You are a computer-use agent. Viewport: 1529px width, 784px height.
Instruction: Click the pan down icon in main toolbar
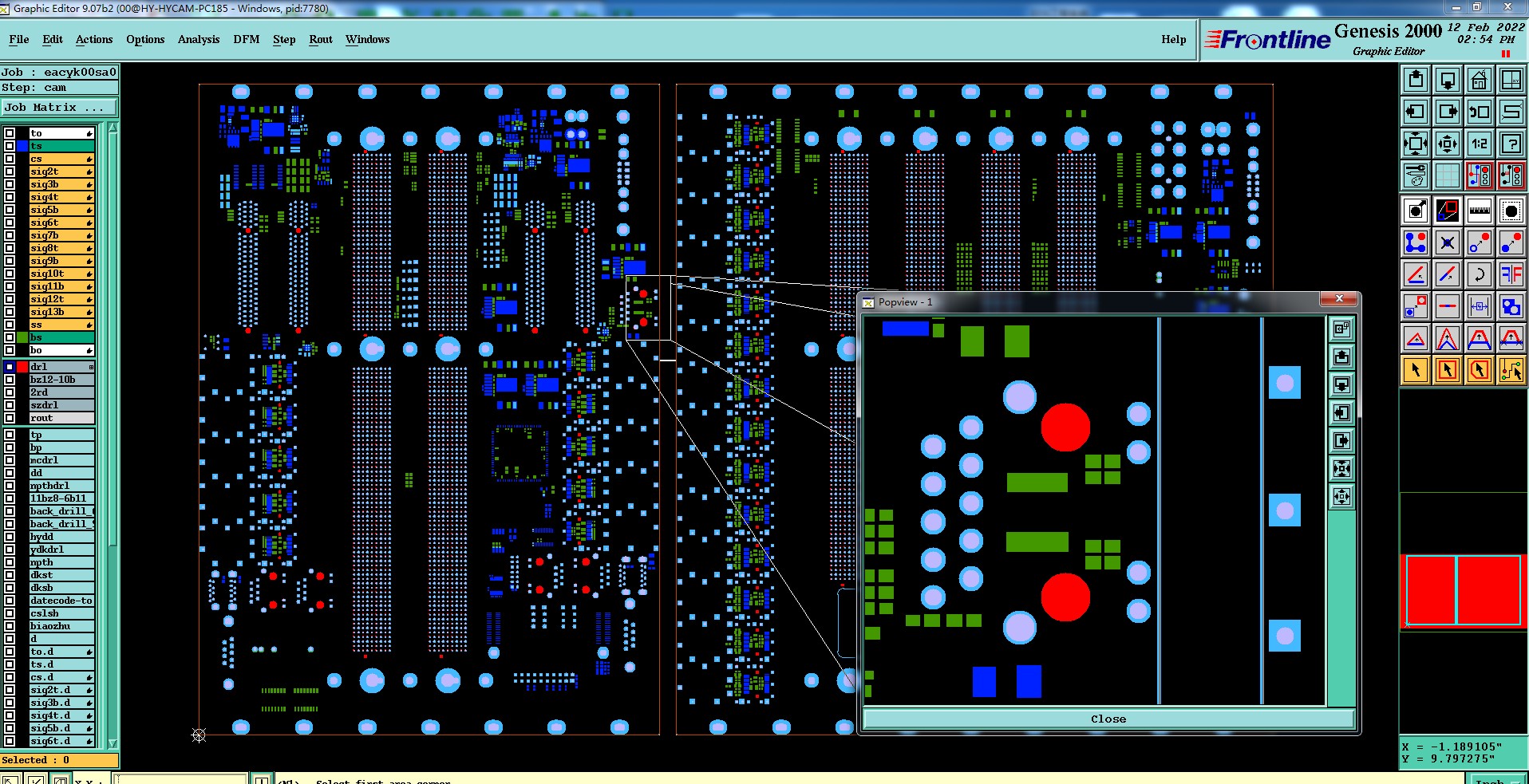coord(1448,80)
